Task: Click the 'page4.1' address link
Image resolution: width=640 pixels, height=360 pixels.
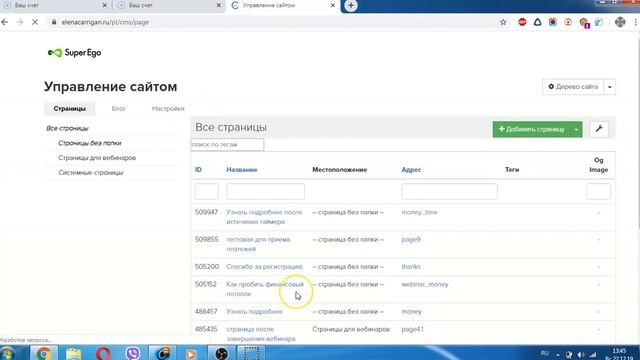Action: pyautogui.click(x=412, y=329)
